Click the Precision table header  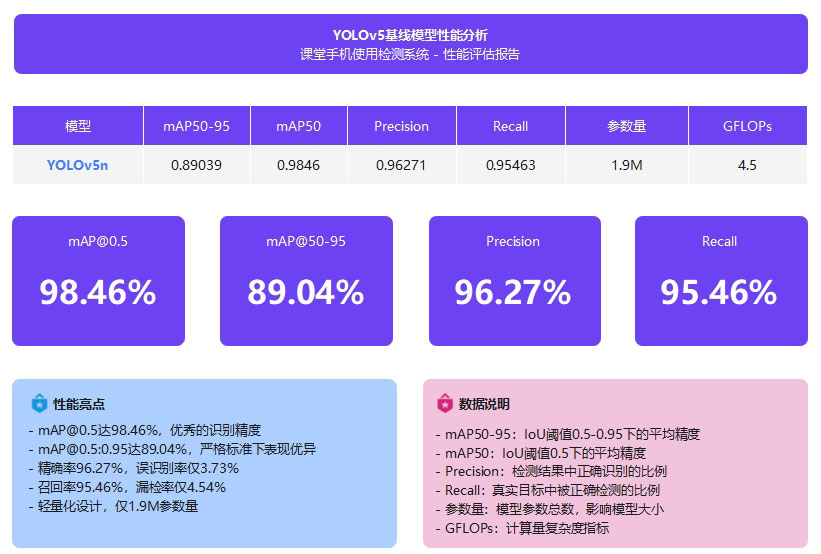401,127
